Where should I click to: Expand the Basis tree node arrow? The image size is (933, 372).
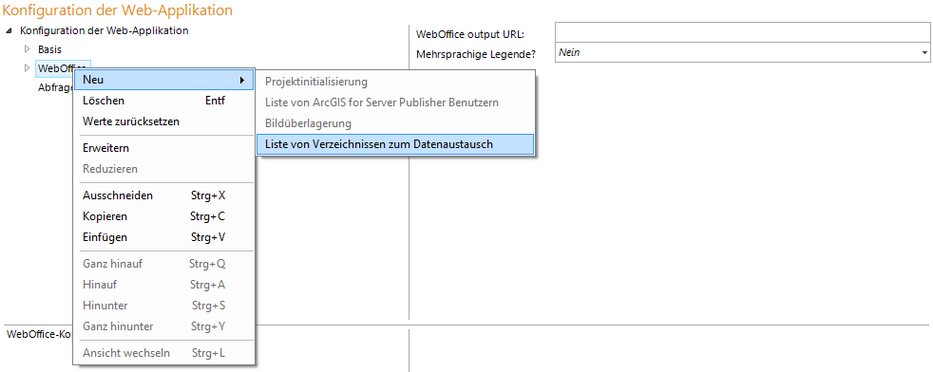point(27,49)
